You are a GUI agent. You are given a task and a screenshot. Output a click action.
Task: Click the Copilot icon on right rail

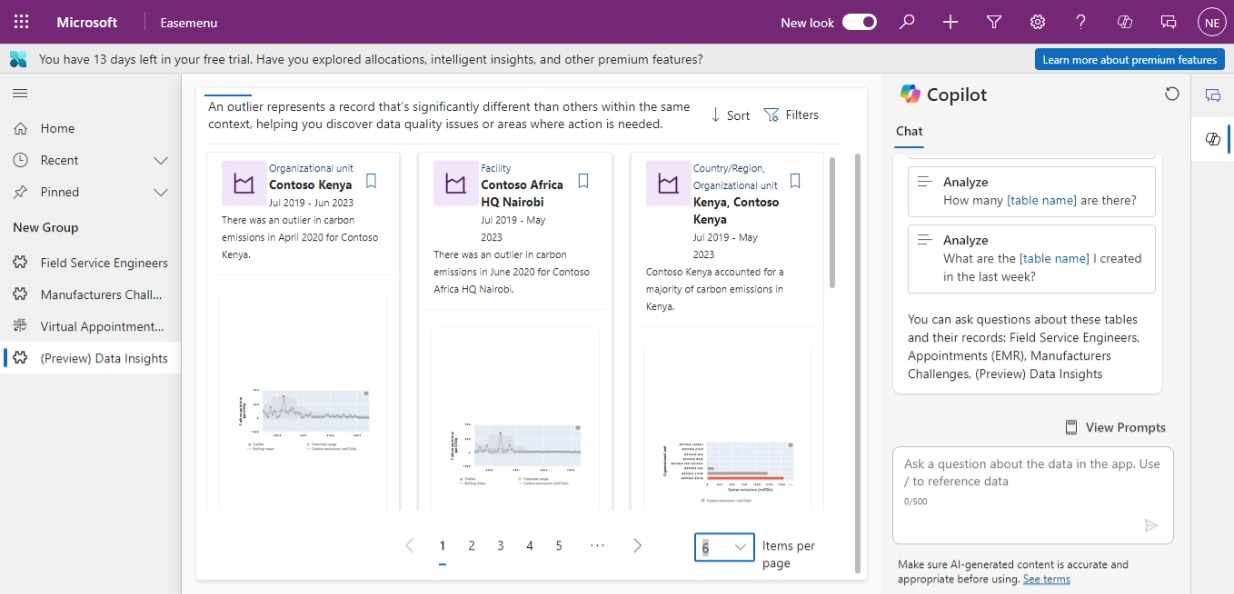point(1213,139)
